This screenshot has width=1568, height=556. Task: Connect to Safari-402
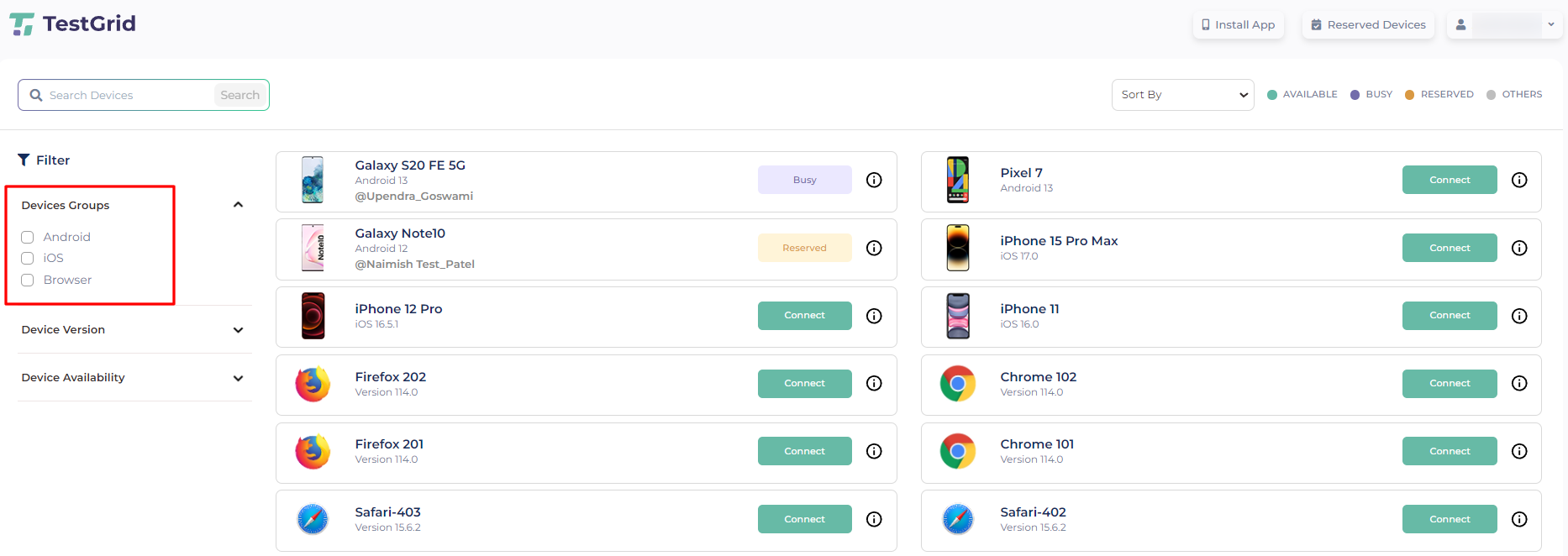(1450, 519)
